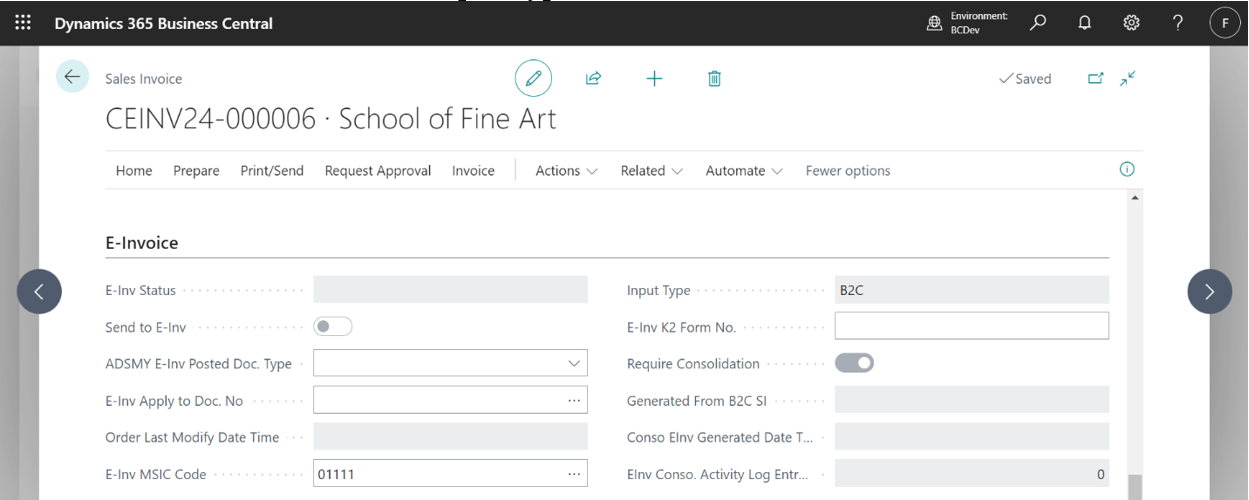Click the environment BCDev indicator icon

[934, 23]
